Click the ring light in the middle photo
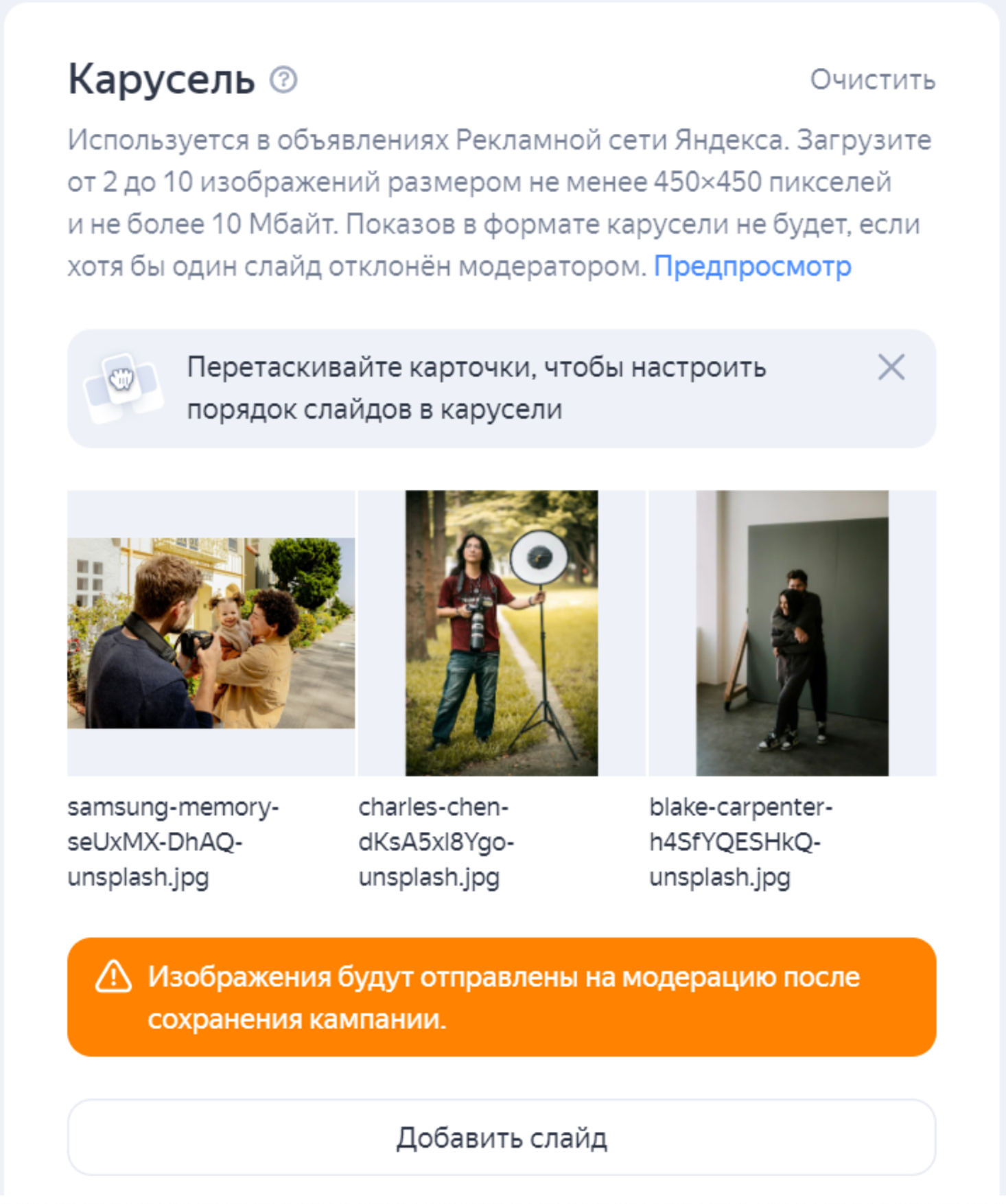The height and width of the screenshot is (1204, 1006). (539, 555)
